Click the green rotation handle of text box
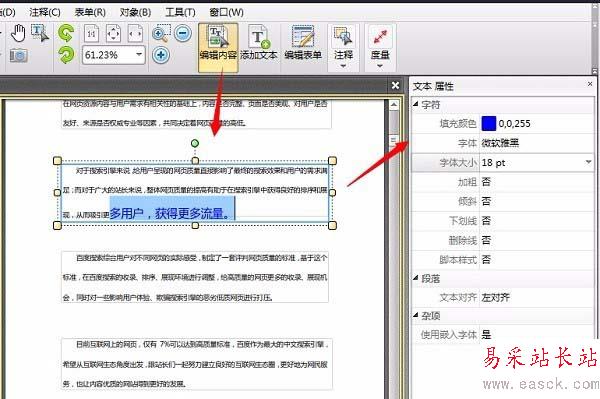 click(195, 143)
